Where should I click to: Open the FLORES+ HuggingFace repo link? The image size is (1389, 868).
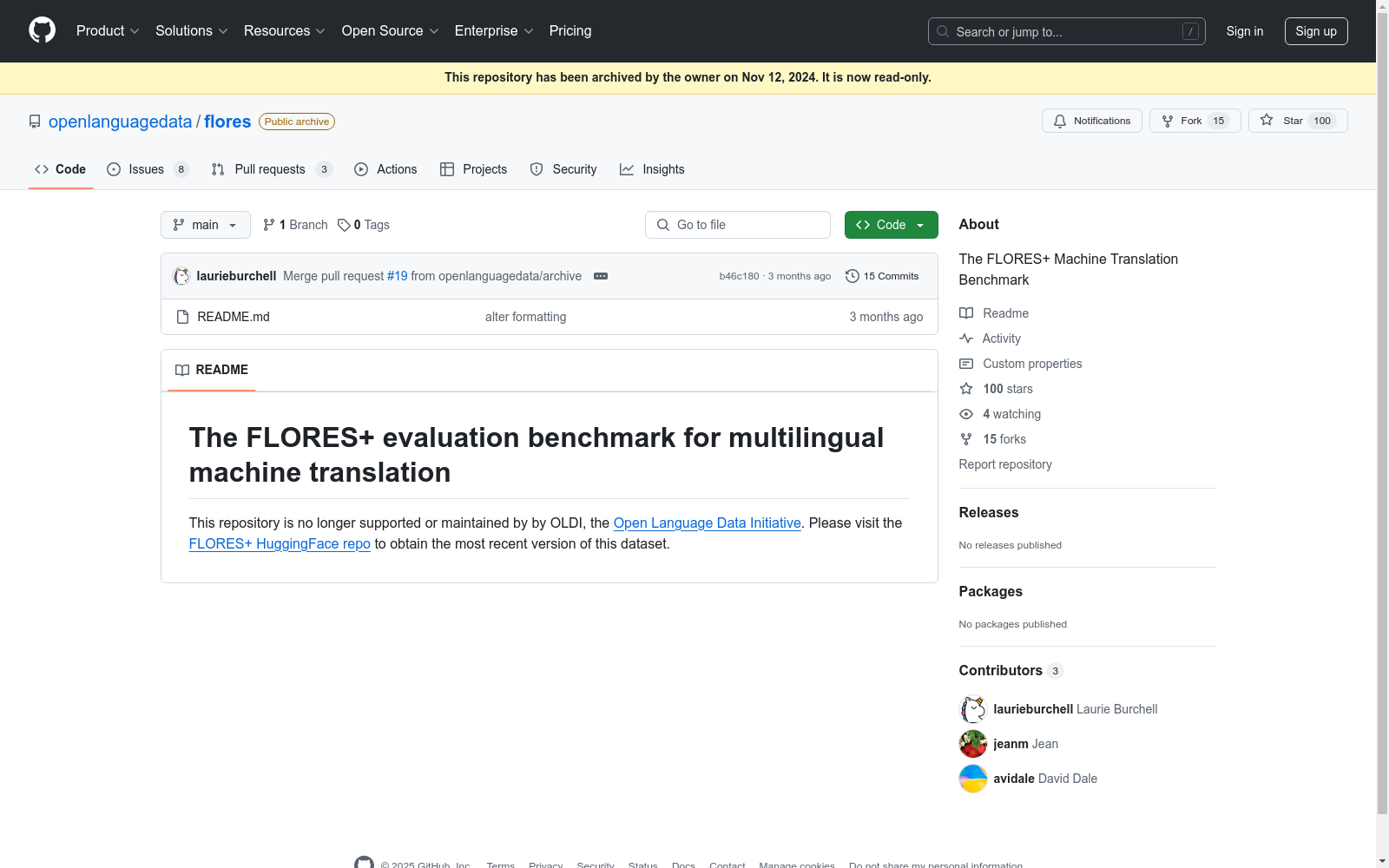[x=280, y=543]
